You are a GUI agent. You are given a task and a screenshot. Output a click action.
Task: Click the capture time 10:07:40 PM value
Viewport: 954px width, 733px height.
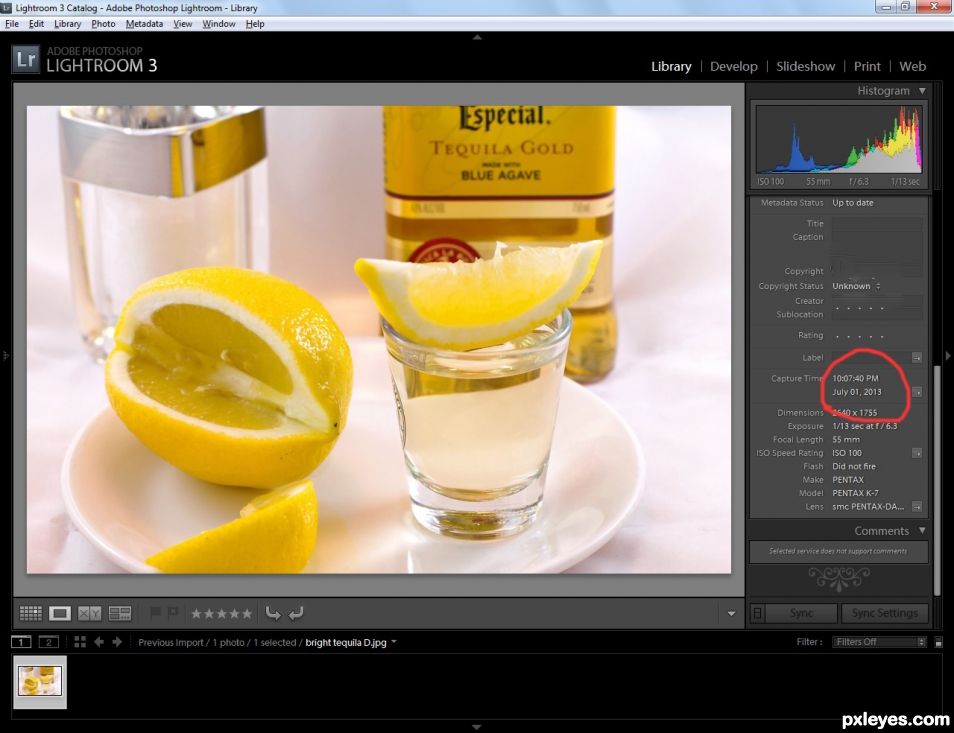click(x=855, y=378)
